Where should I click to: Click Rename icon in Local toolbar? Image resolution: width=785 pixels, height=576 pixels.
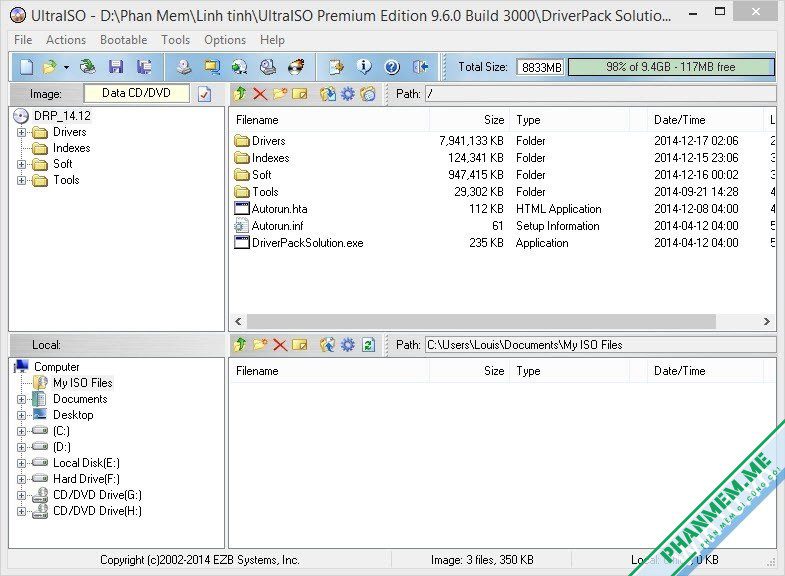300,345
